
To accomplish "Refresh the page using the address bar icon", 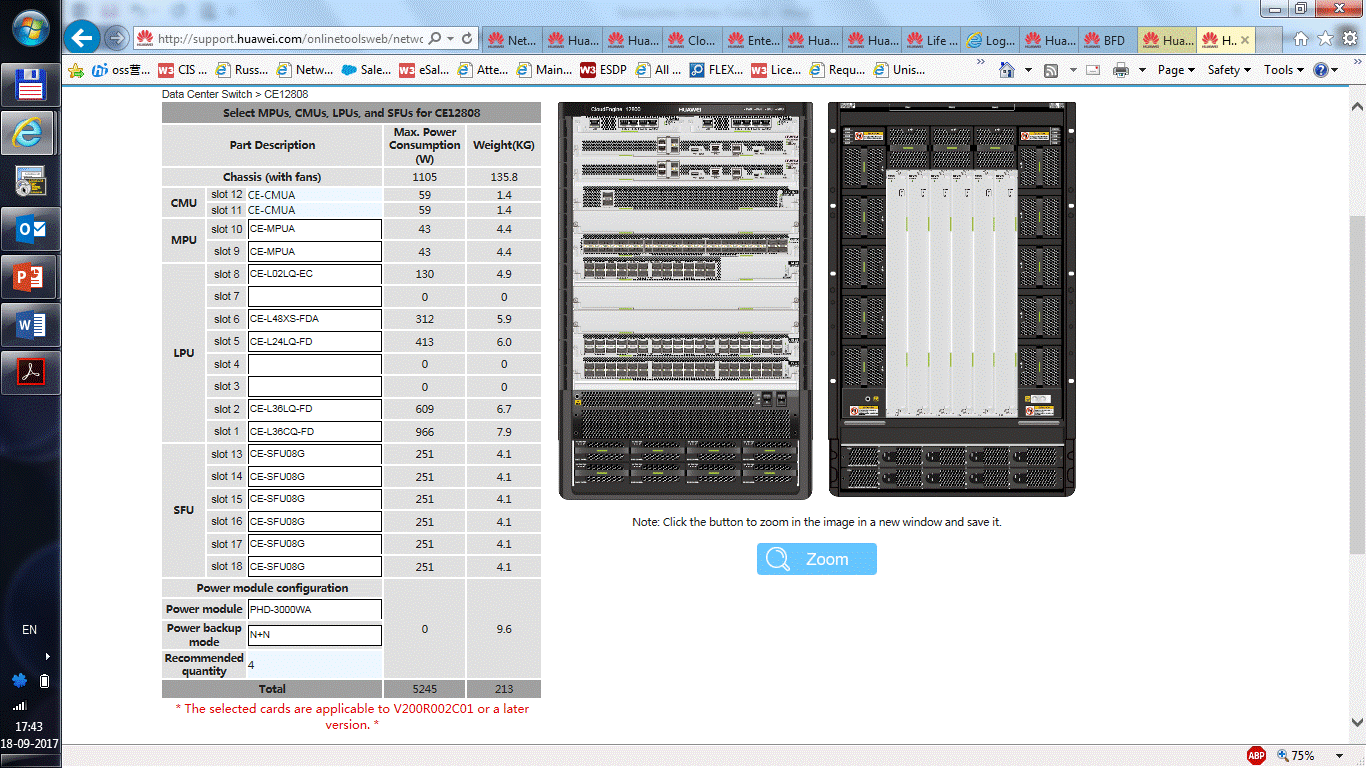I will click(x=469, y=39).
